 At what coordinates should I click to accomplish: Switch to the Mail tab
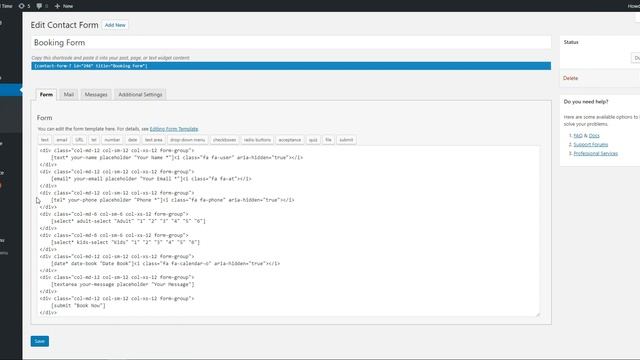[69, 94]
